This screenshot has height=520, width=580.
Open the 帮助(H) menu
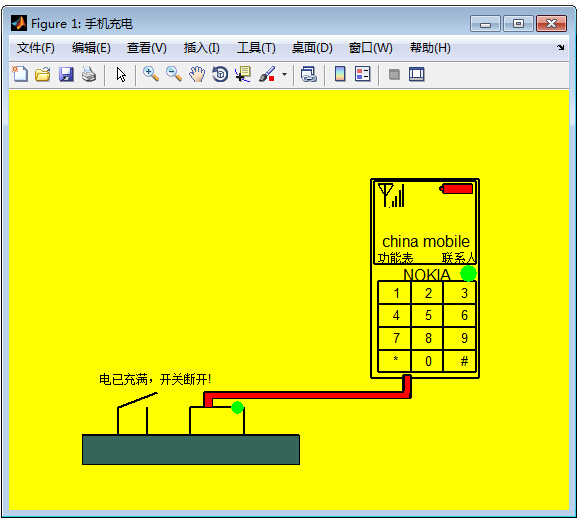[x=430, y=48]
